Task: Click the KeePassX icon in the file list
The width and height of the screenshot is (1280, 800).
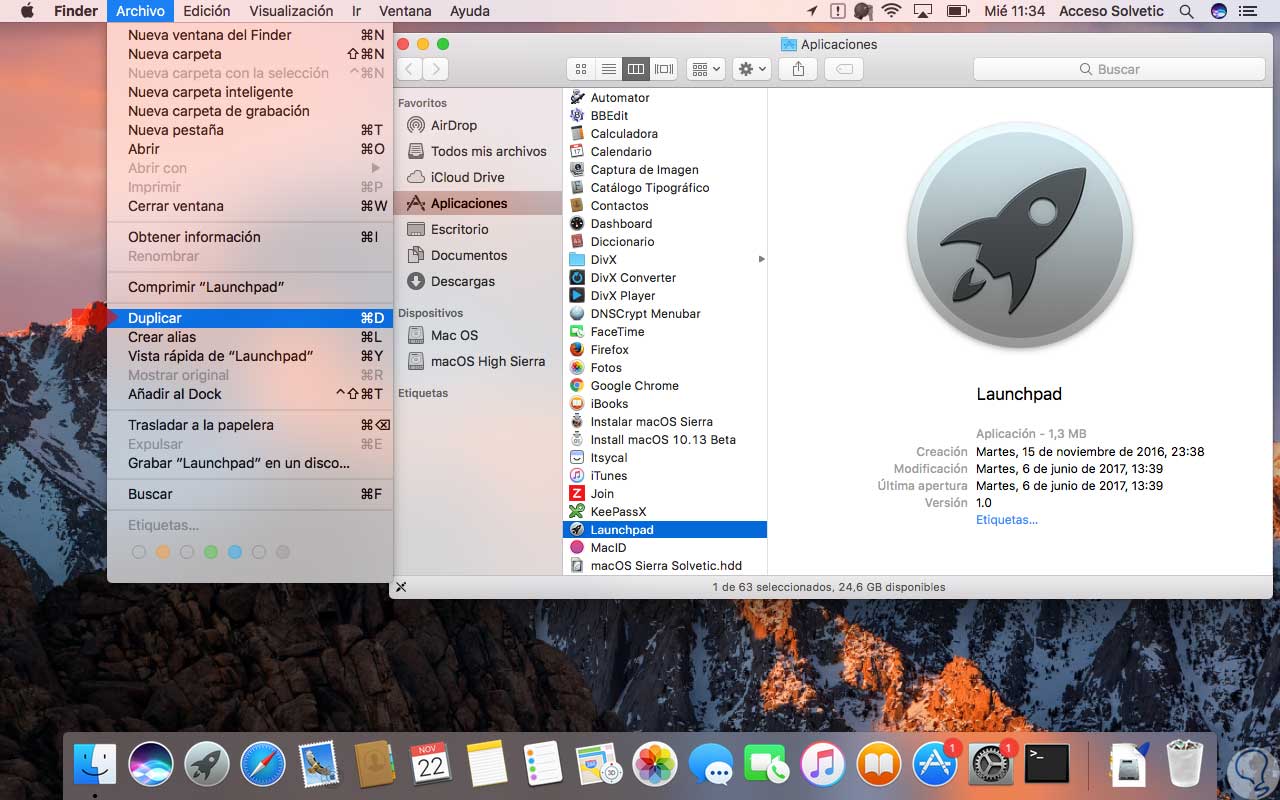Action: (577, 512)
